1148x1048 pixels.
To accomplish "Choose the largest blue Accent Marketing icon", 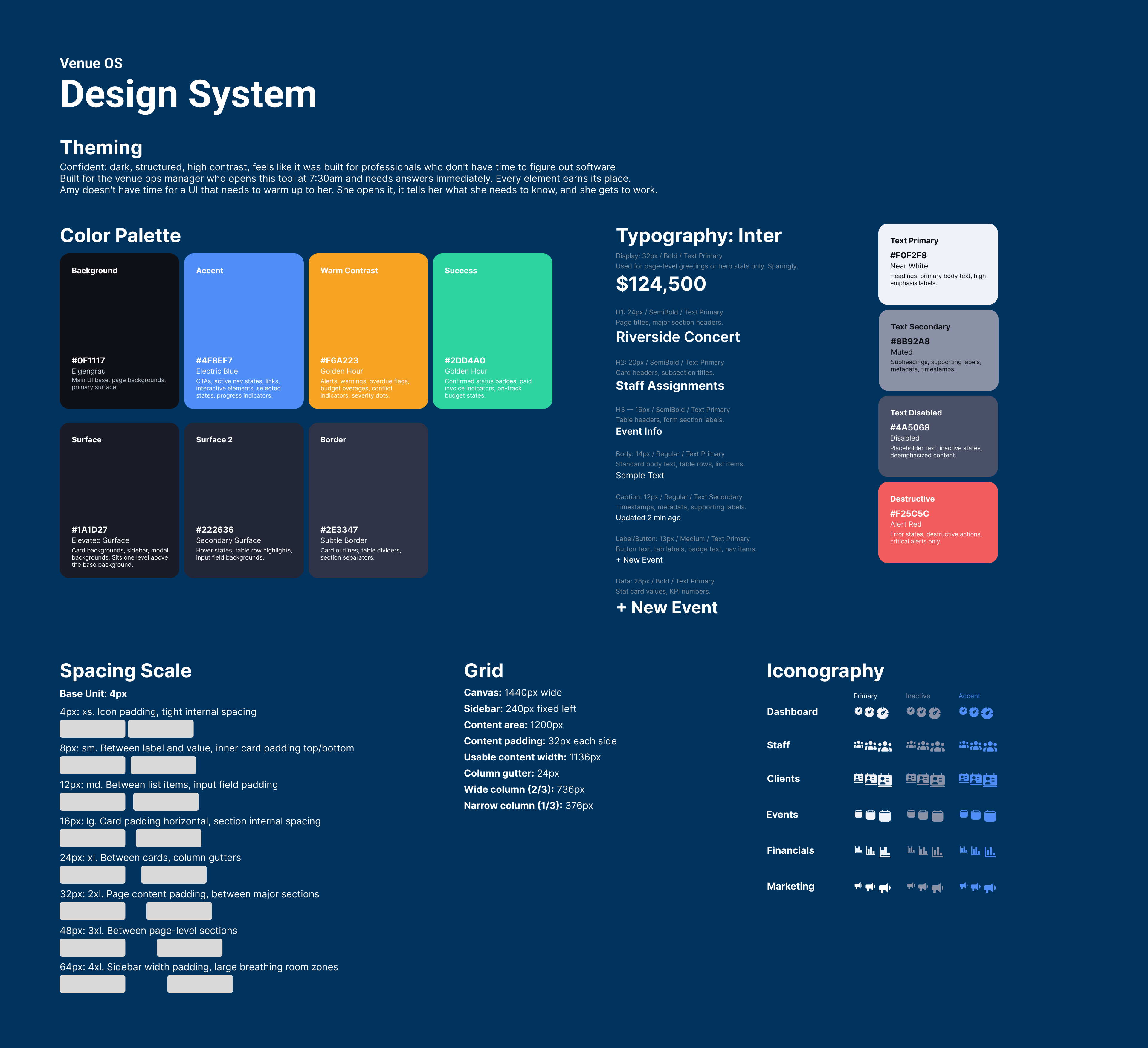I will pyautogui.click(x=990, y=888).
